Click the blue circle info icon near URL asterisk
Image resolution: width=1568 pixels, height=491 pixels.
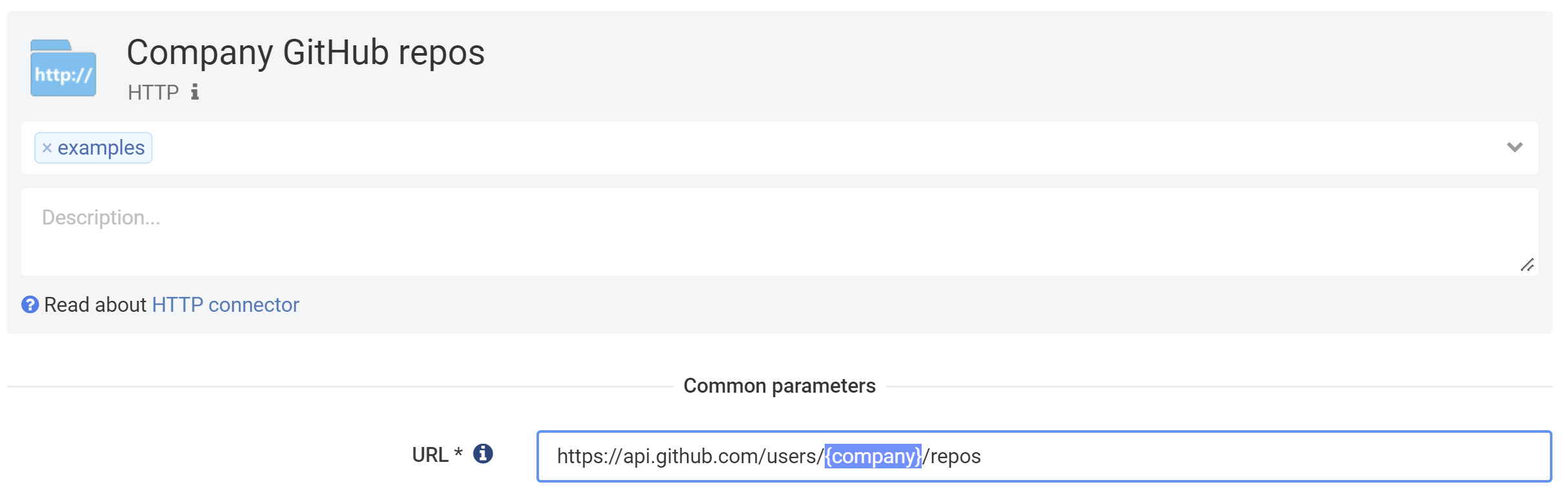click(x=483, y=454)
